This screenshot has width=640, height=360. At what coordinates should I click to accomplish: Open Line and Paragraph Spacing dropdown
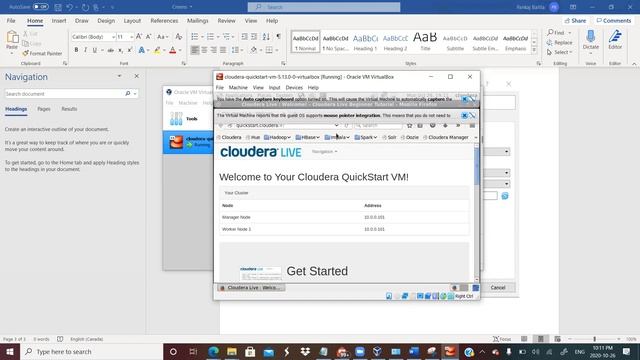237,50
